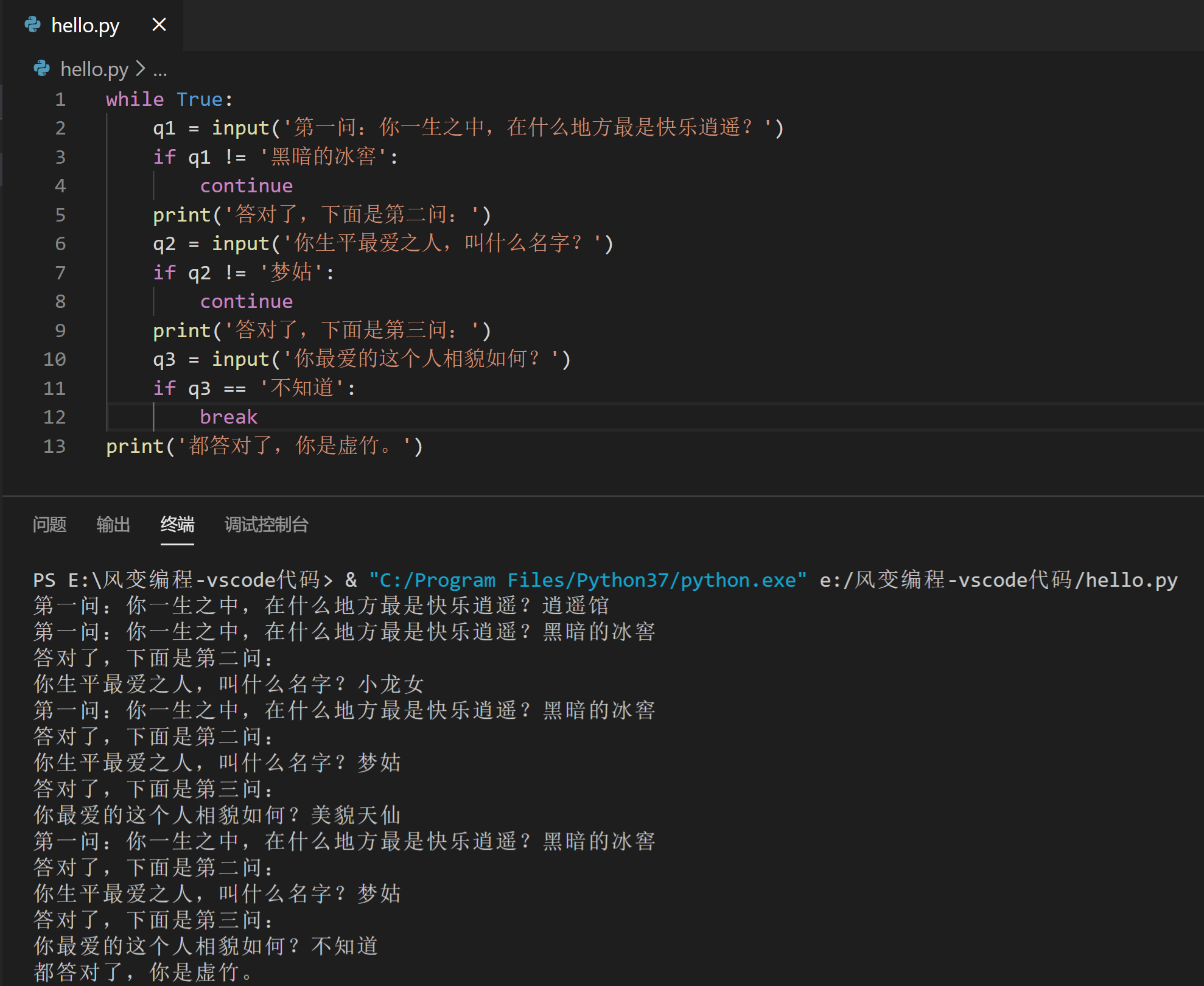Open the 调试控制台 panel tab

click(x=266, y=525)
